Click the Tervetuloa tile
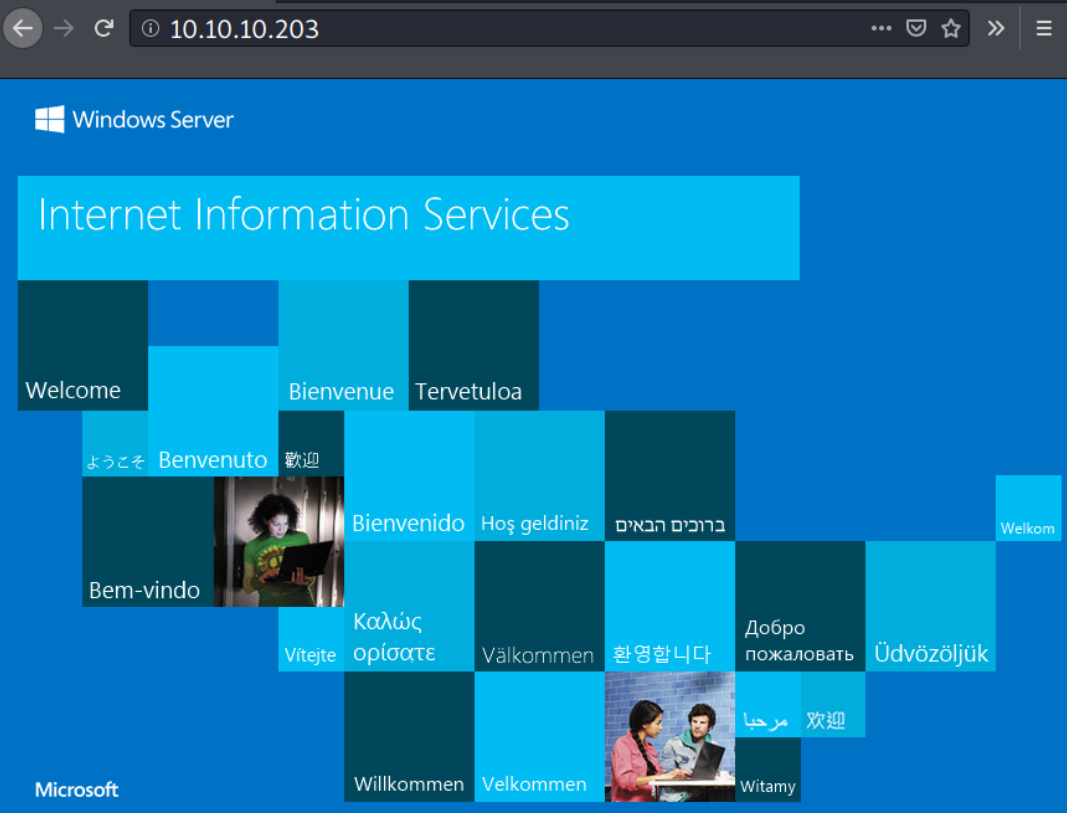The image size is (1067, 813). [473, 345]
